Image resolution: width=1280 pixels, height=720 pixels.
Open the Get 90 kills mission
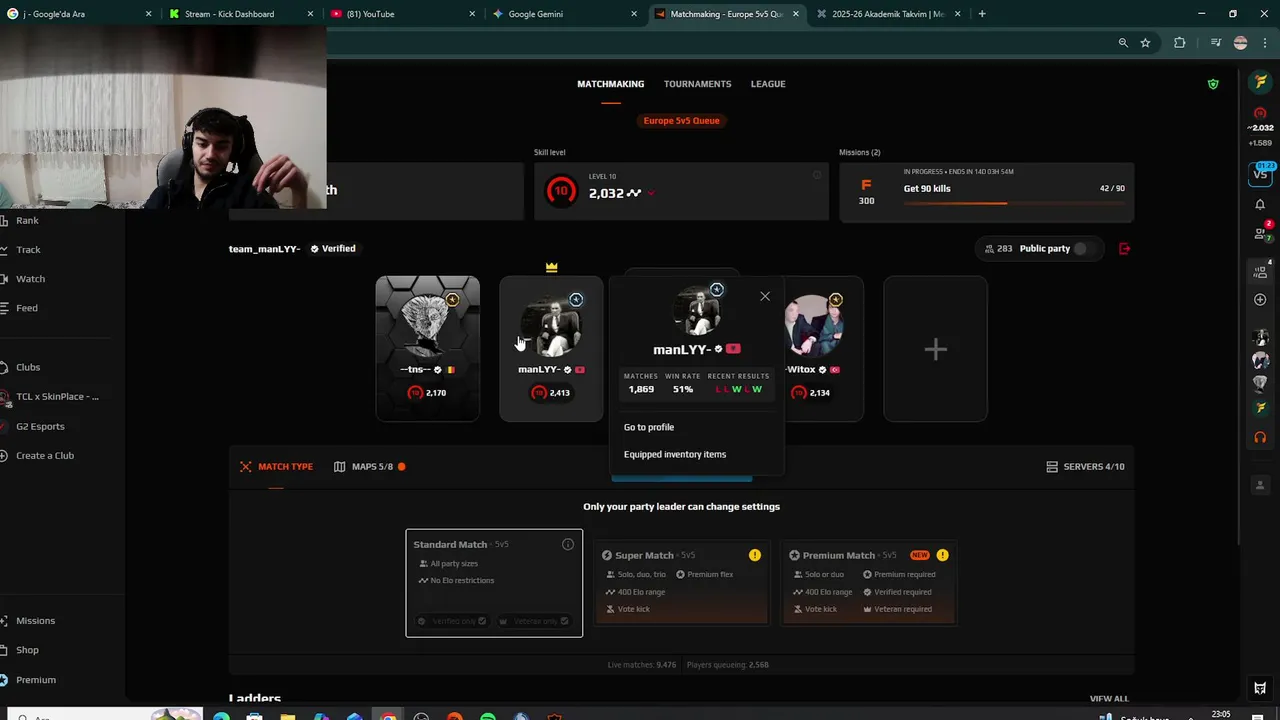point(986,192)
